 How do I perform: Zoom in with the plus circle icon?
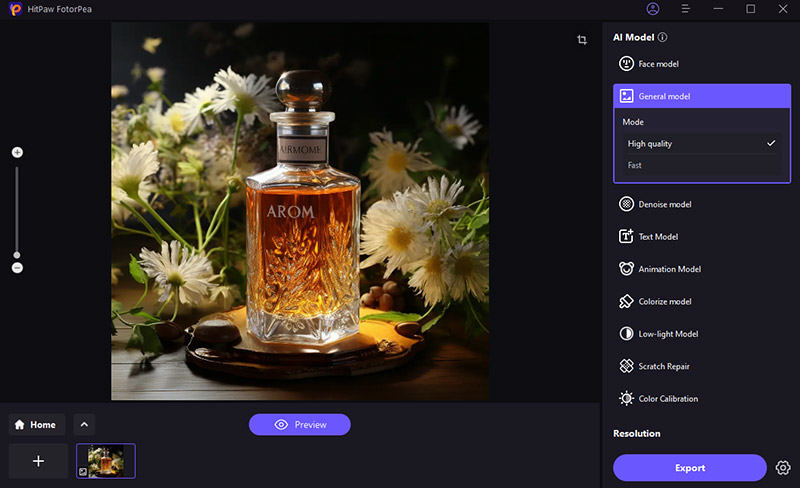(x=17, y=152)
